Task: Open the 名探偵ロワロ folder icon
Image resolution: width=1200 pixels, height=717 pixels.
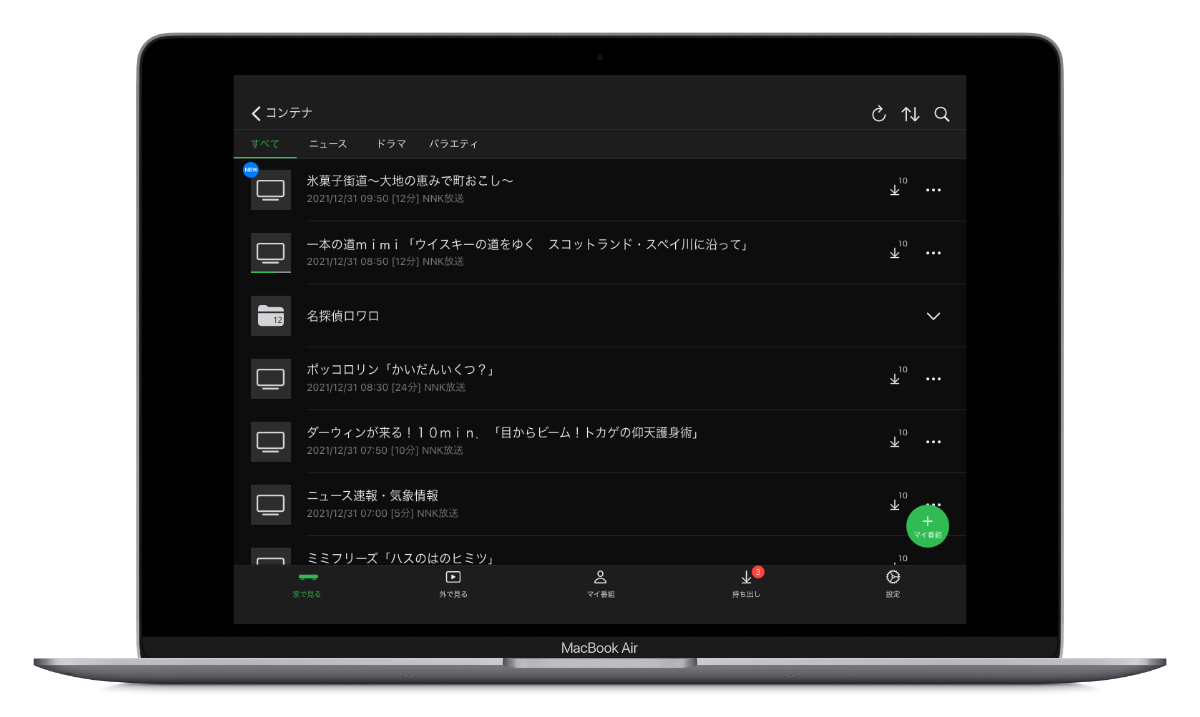Action: pos(271,316)
